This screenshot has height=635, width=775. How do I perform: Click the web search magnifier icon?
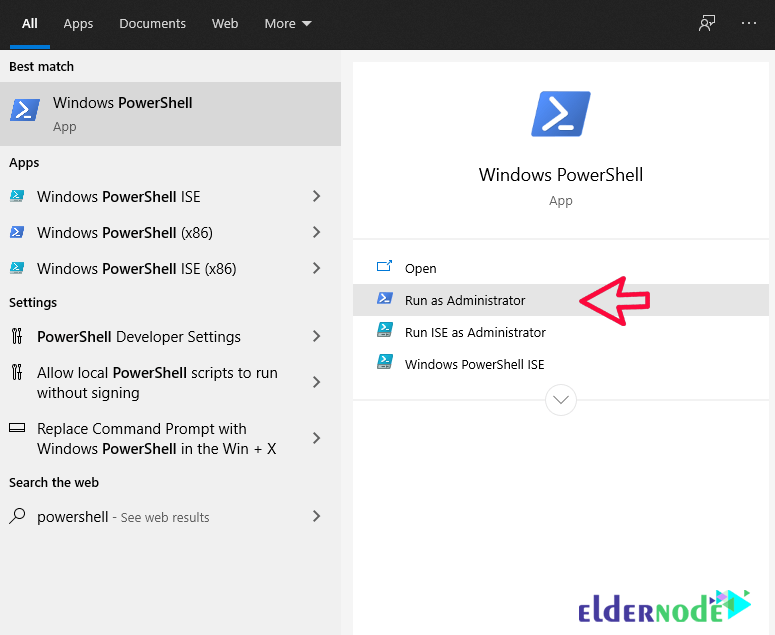pos(17,516)
